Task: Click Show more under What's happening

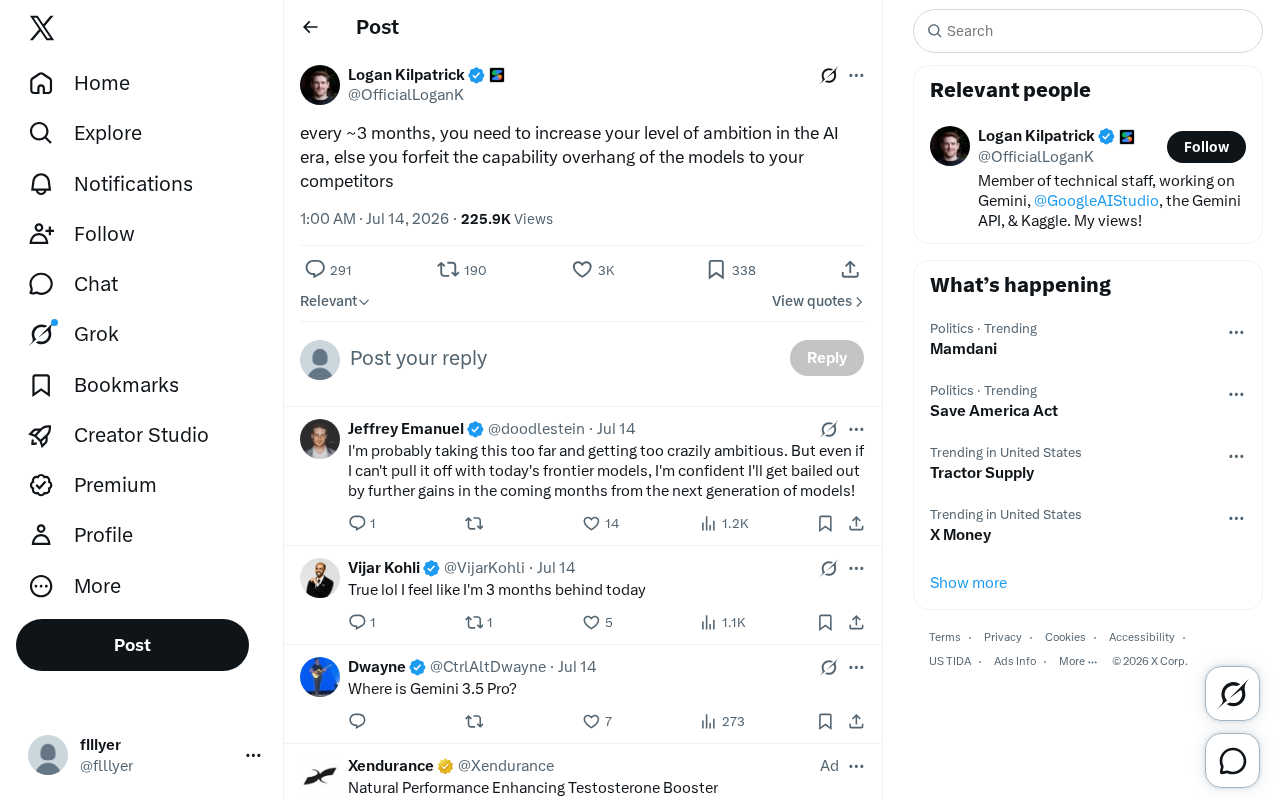Action: pyautogui.click(x=968, y=583)
